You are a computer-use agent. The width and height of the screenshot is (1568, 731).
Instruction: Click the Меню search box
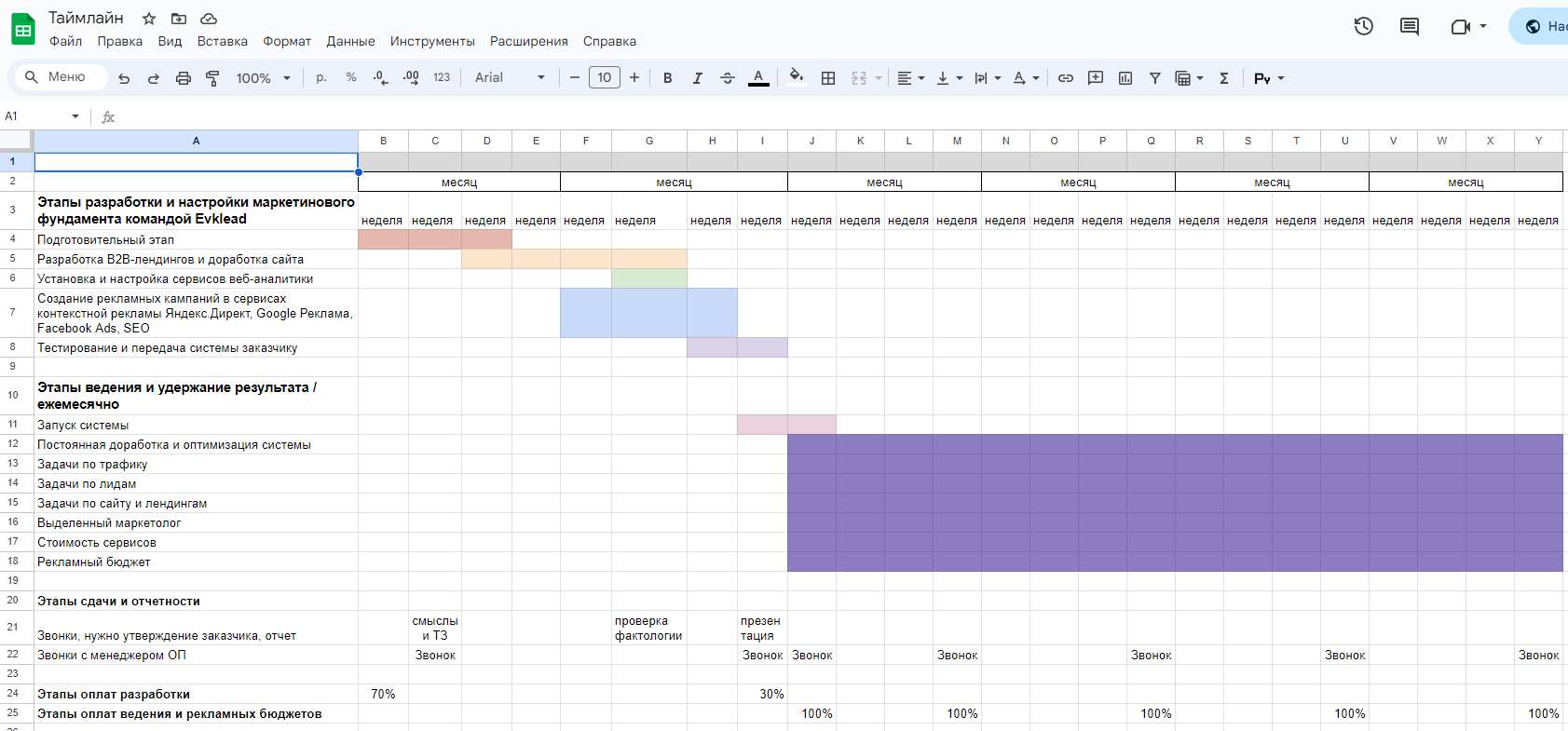click(x=61, y=77)
